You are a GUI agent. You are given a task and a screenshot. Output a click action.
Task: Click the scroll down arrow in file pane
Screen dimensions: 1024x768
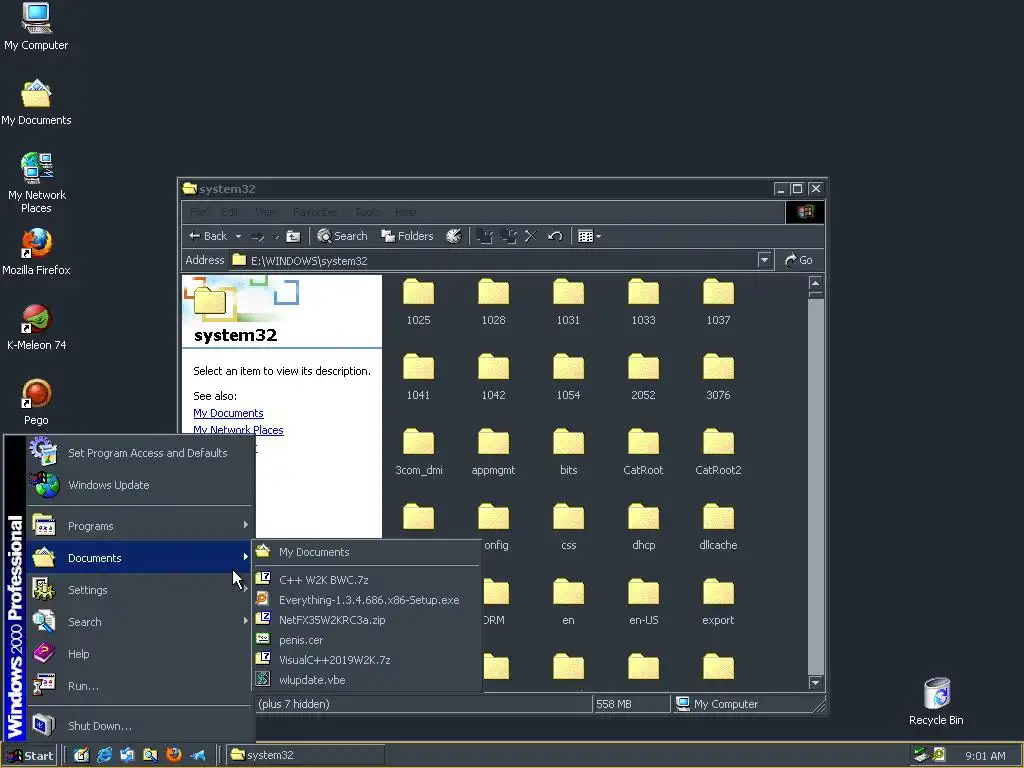pos(815,682)
